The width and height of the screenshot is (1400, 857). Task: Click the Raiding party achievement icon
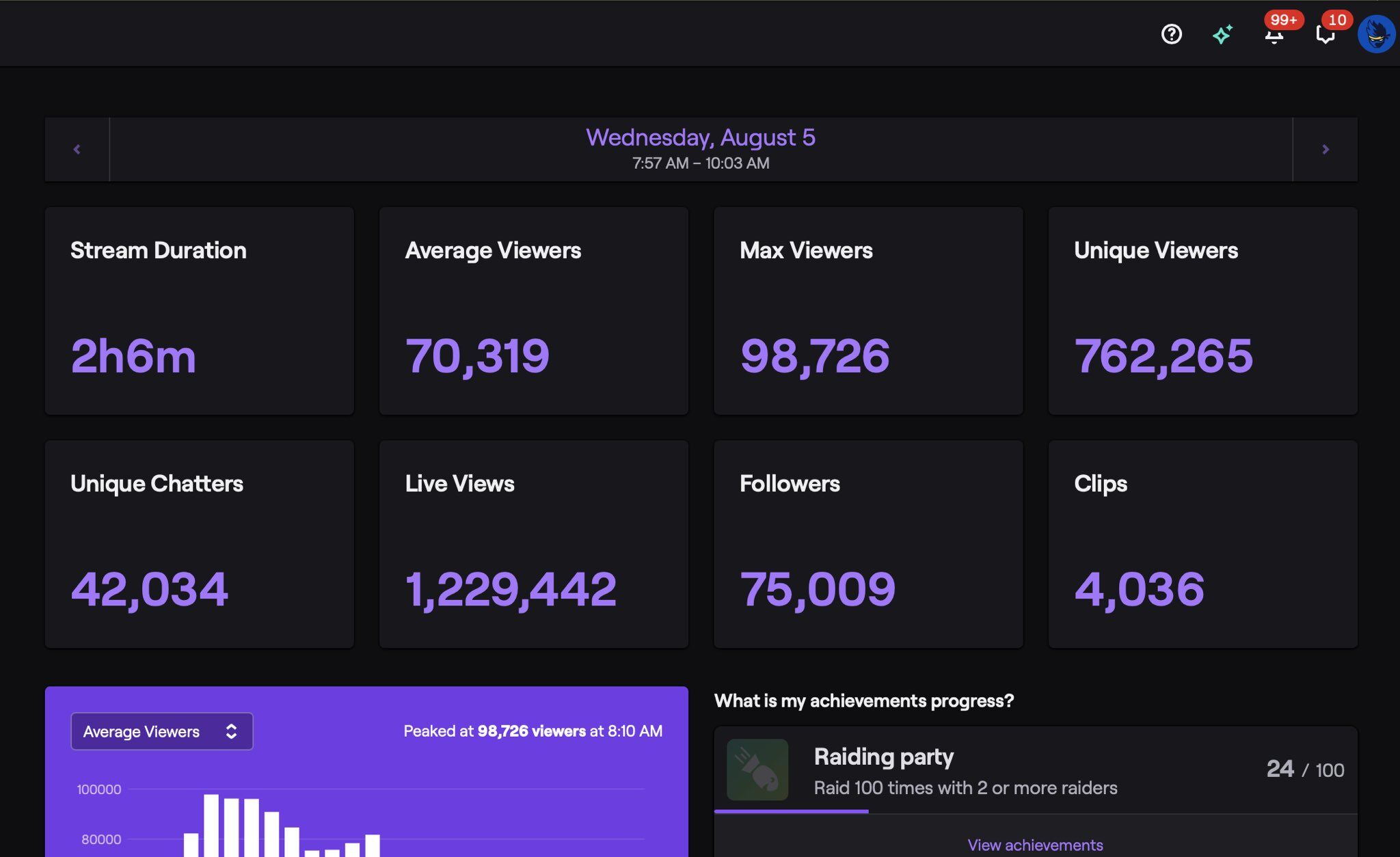[757, 770]
